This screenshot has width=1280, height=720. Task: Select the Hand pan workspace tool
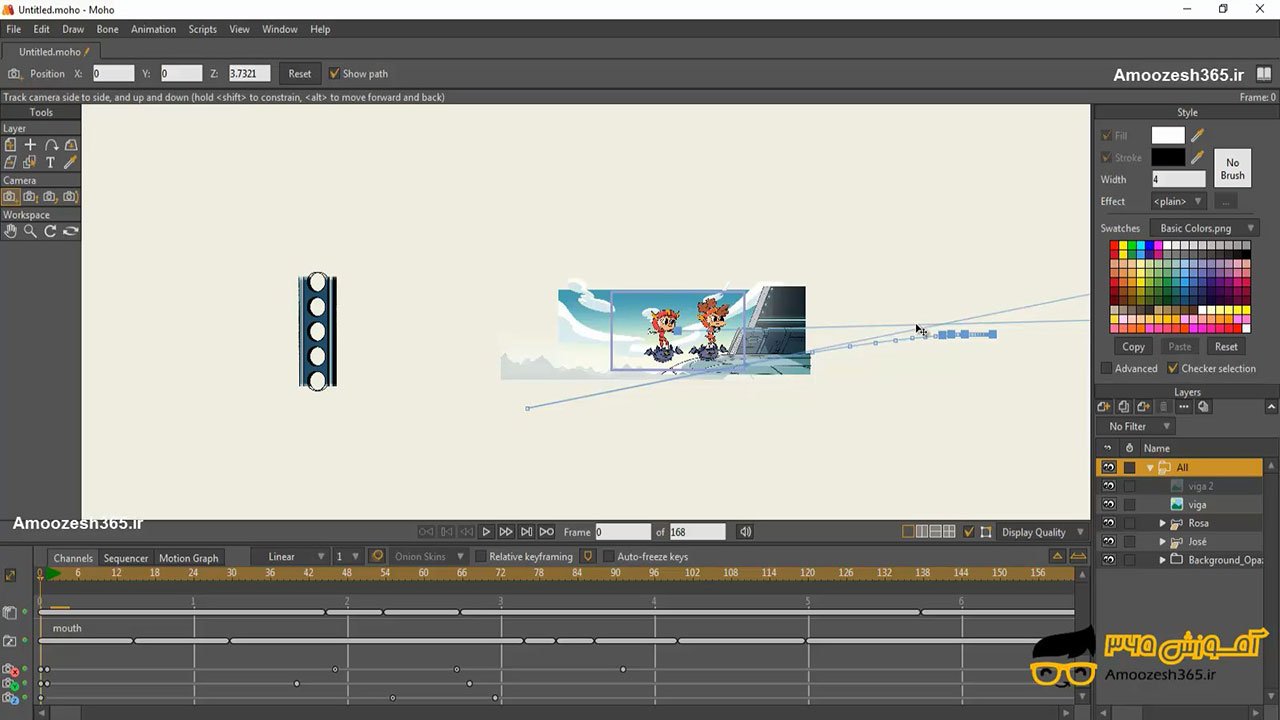10,231
